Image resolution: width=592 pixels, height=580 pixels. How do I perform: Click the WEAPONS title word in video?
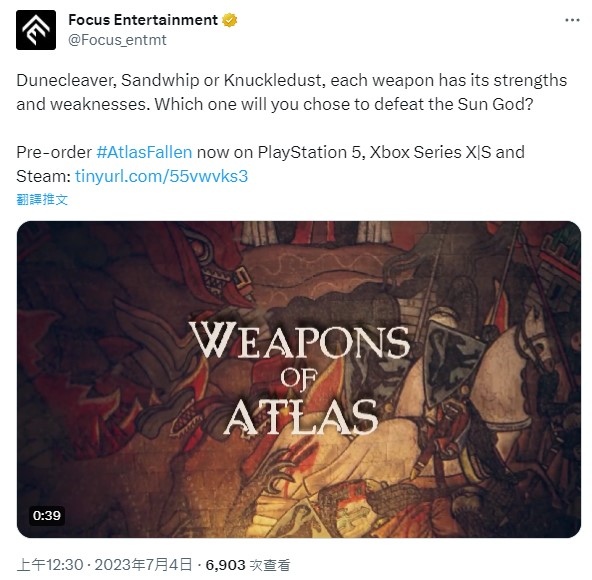[x=299, y=340]
